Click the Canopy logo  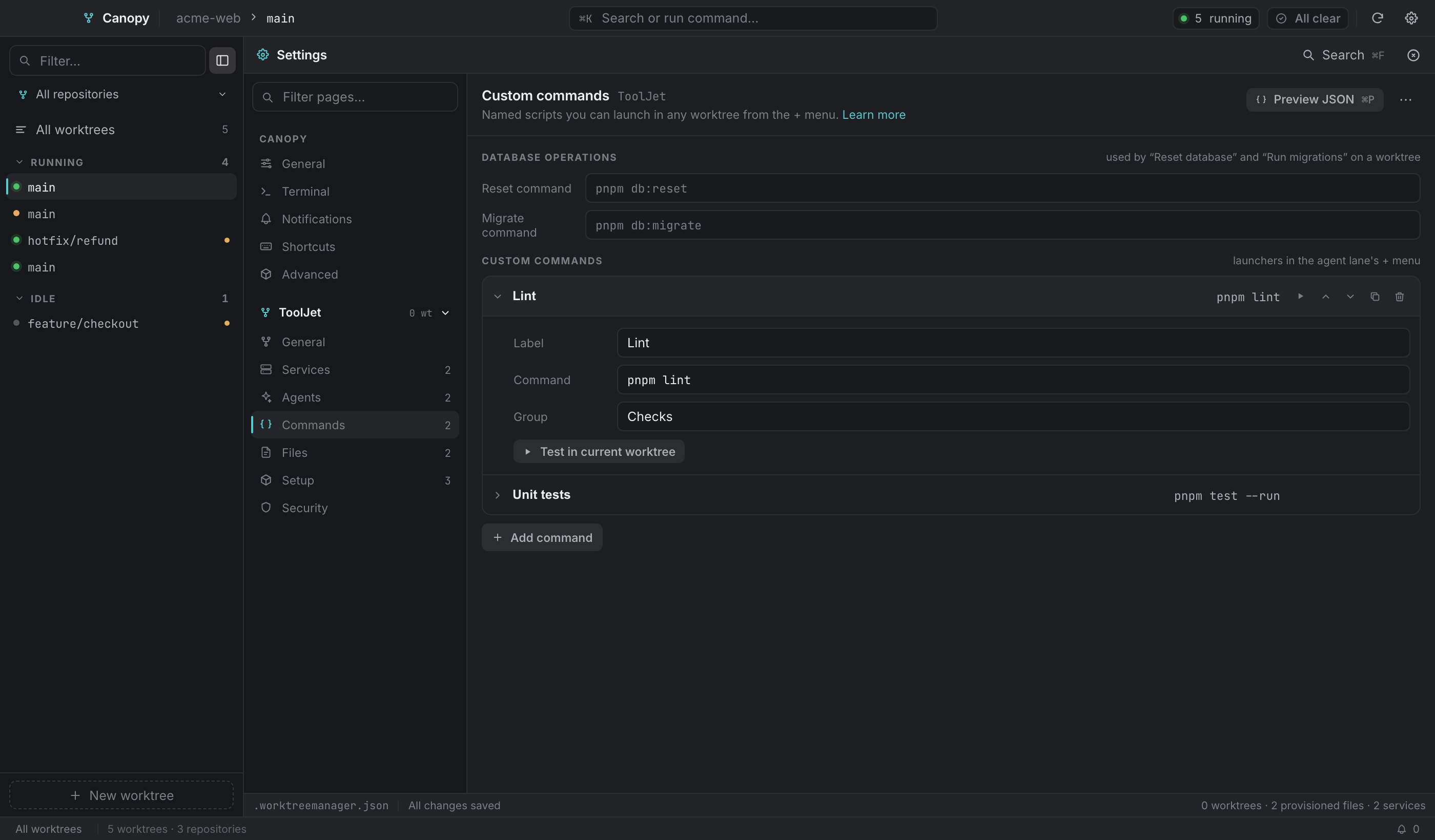point(88,18)
